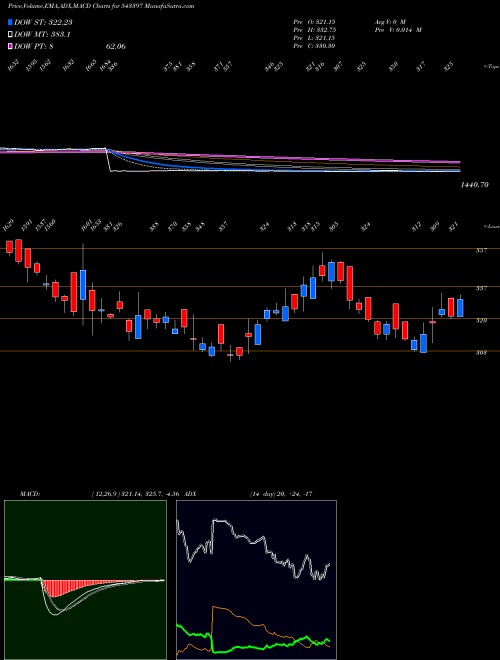
Task: Click the 'Lows' label at the right edge
Action: tap(491, 227)
